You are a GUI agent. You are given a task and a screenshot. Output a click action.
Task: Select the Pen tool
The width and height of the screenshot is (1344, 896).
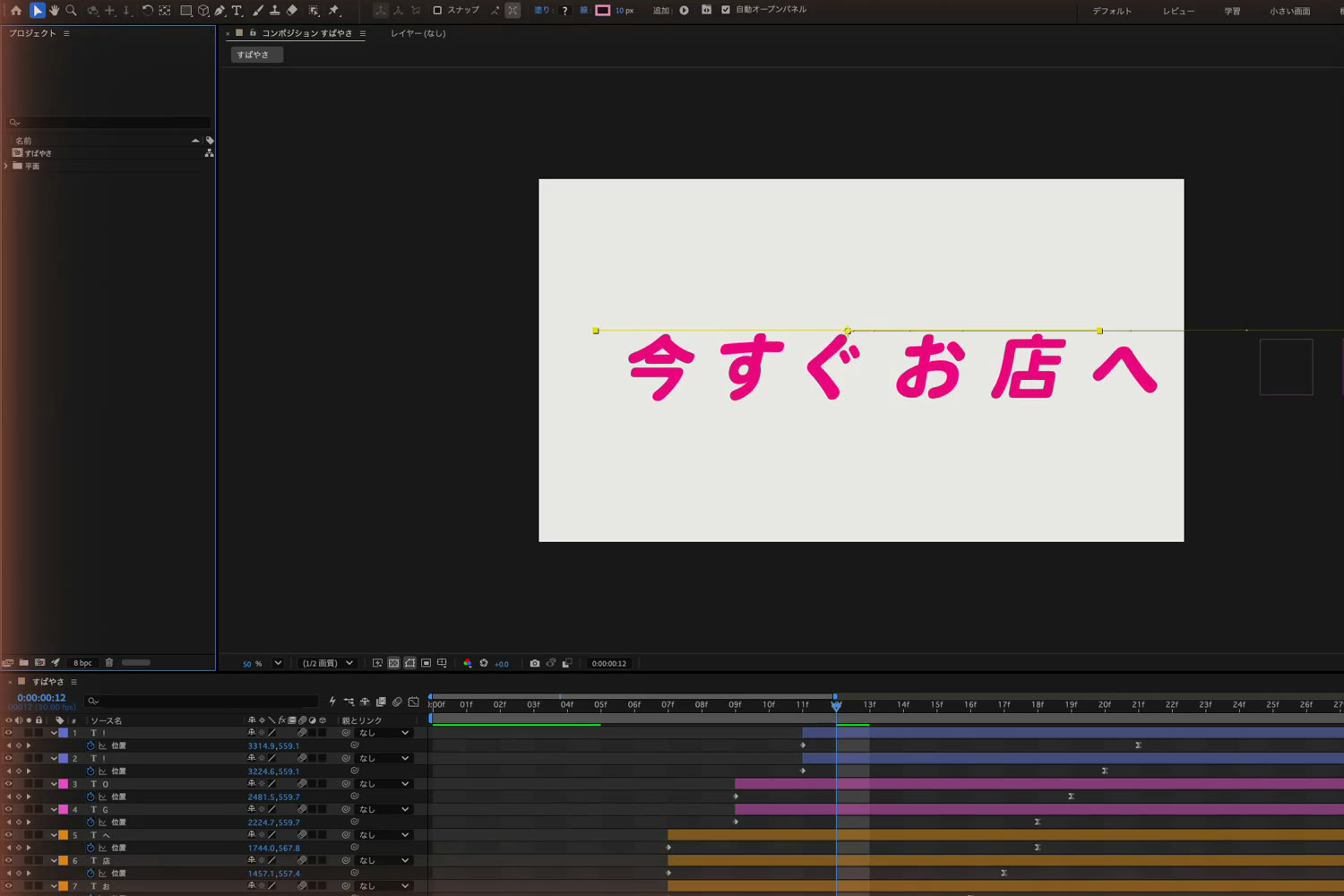tap(220, 11)
